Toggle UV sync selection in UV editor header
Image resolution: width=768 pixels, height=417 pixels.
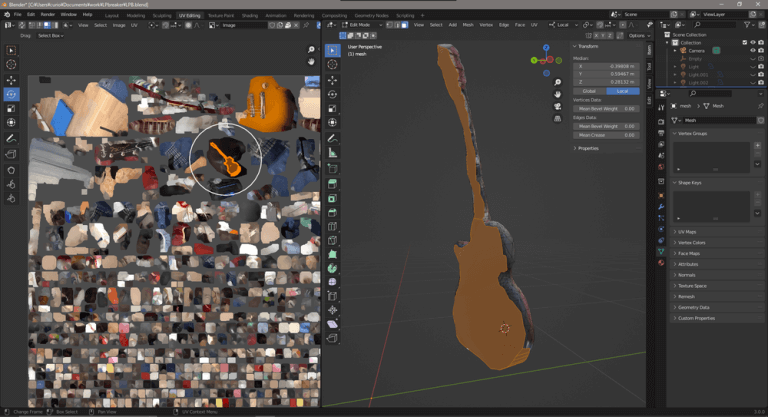click(x=22, y=25)
